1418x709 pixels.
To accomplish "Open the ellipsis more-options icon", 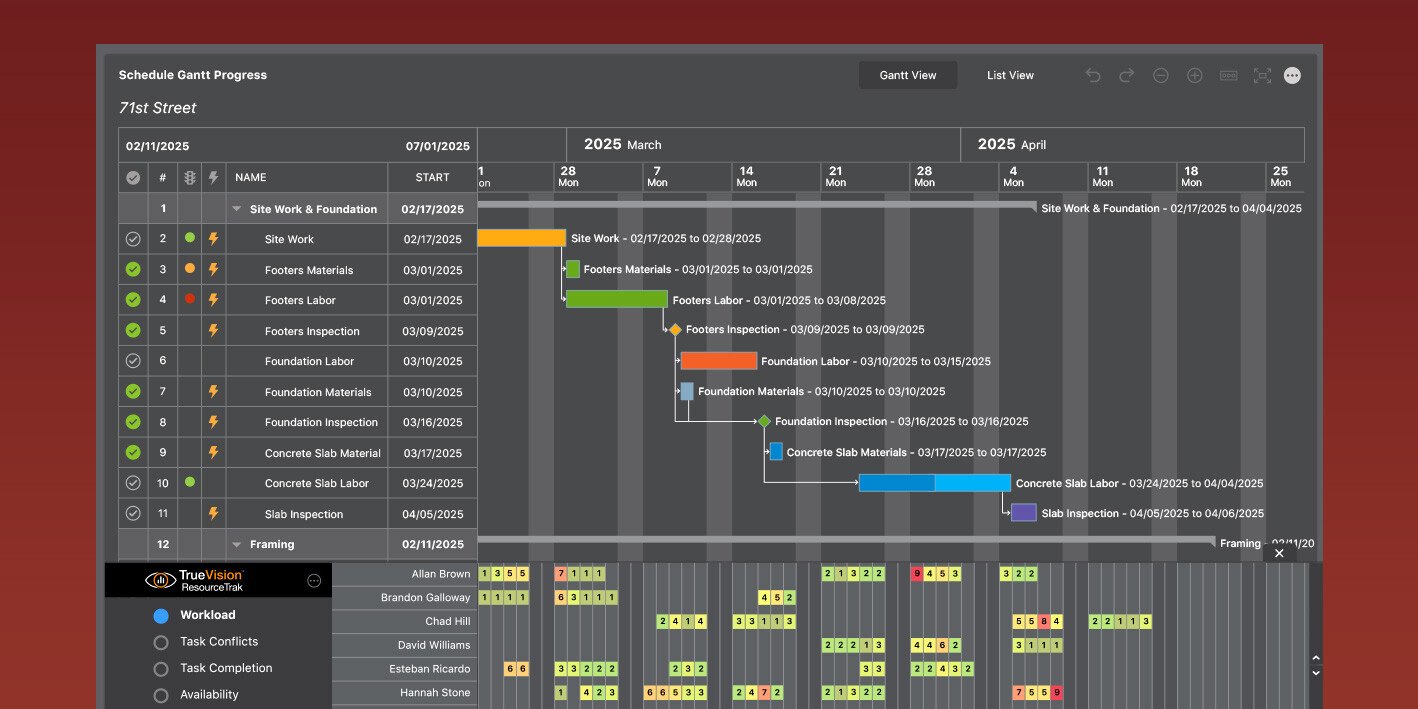I will click(1292, 75).
